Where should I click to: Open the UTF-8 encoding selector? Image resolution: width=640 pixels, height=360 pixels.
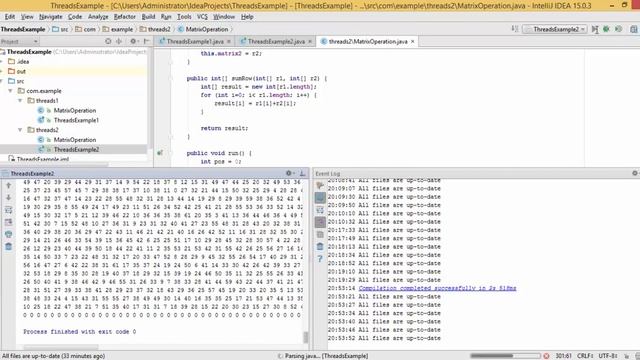pyautogui.click(x=608, y=356)
